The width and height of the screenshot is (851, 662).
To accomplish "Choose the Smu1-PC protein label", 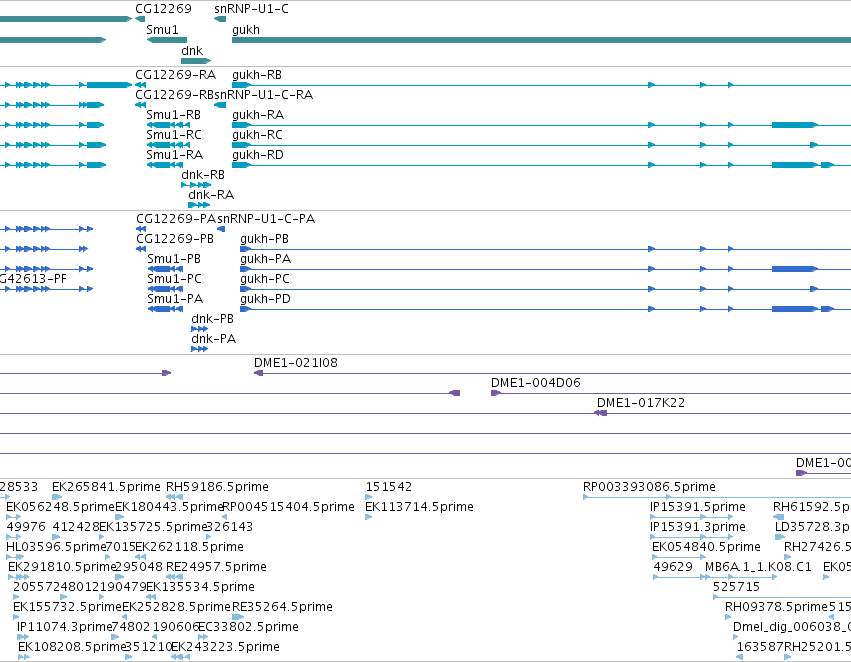I will coord(174,279).
